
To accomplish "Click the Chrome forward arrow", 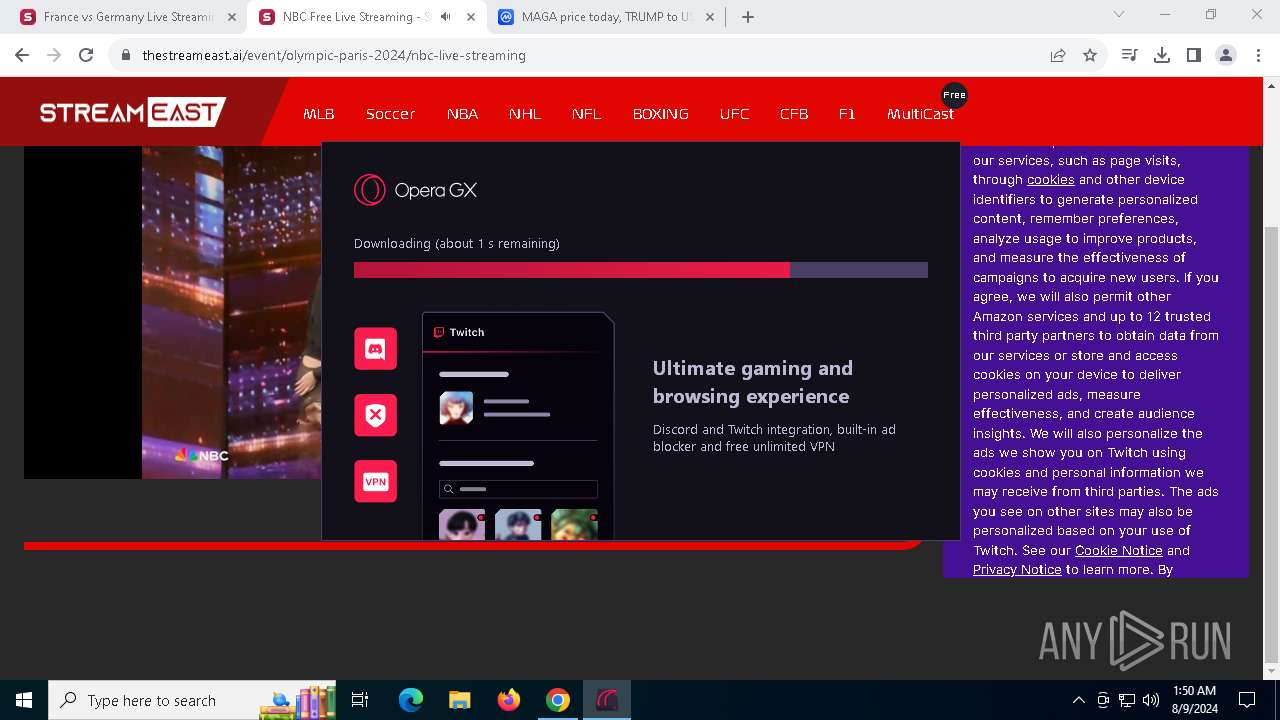I will coord(54,55).
